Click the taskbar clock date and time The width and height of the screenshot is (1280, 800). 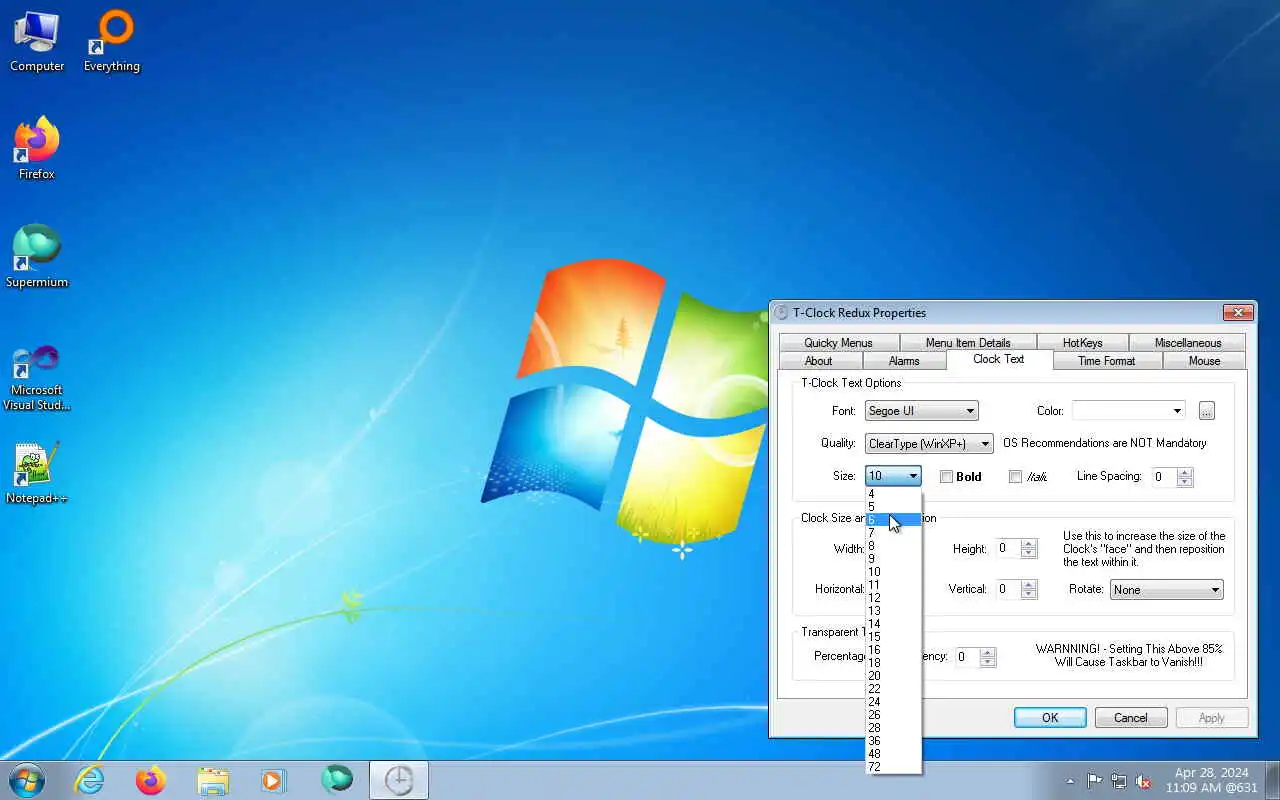coord(1211,780)
